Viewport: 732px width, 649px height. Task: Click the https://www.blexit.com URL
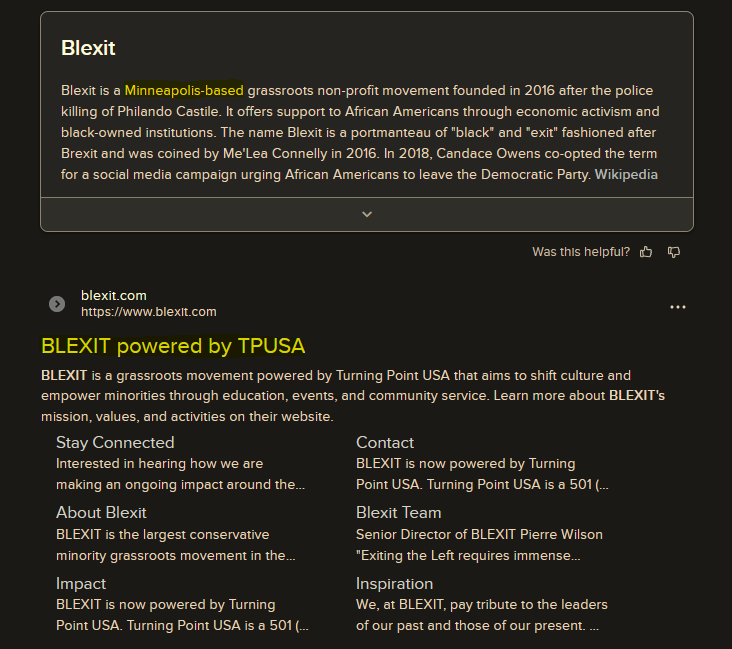149,312
